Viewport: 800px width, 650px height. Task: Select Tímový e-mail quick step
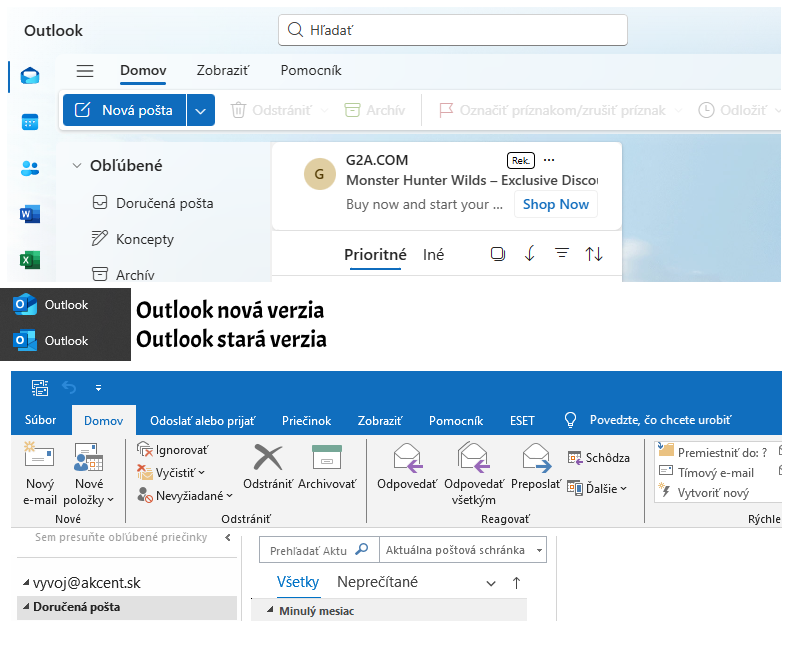[707, 472]
